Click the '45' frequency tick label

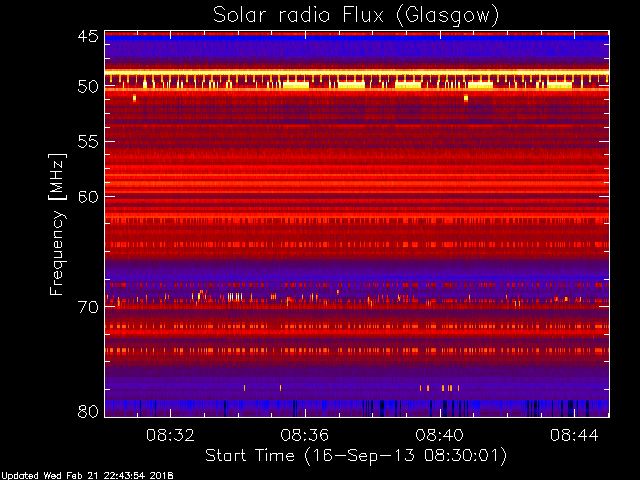point(88,36)
